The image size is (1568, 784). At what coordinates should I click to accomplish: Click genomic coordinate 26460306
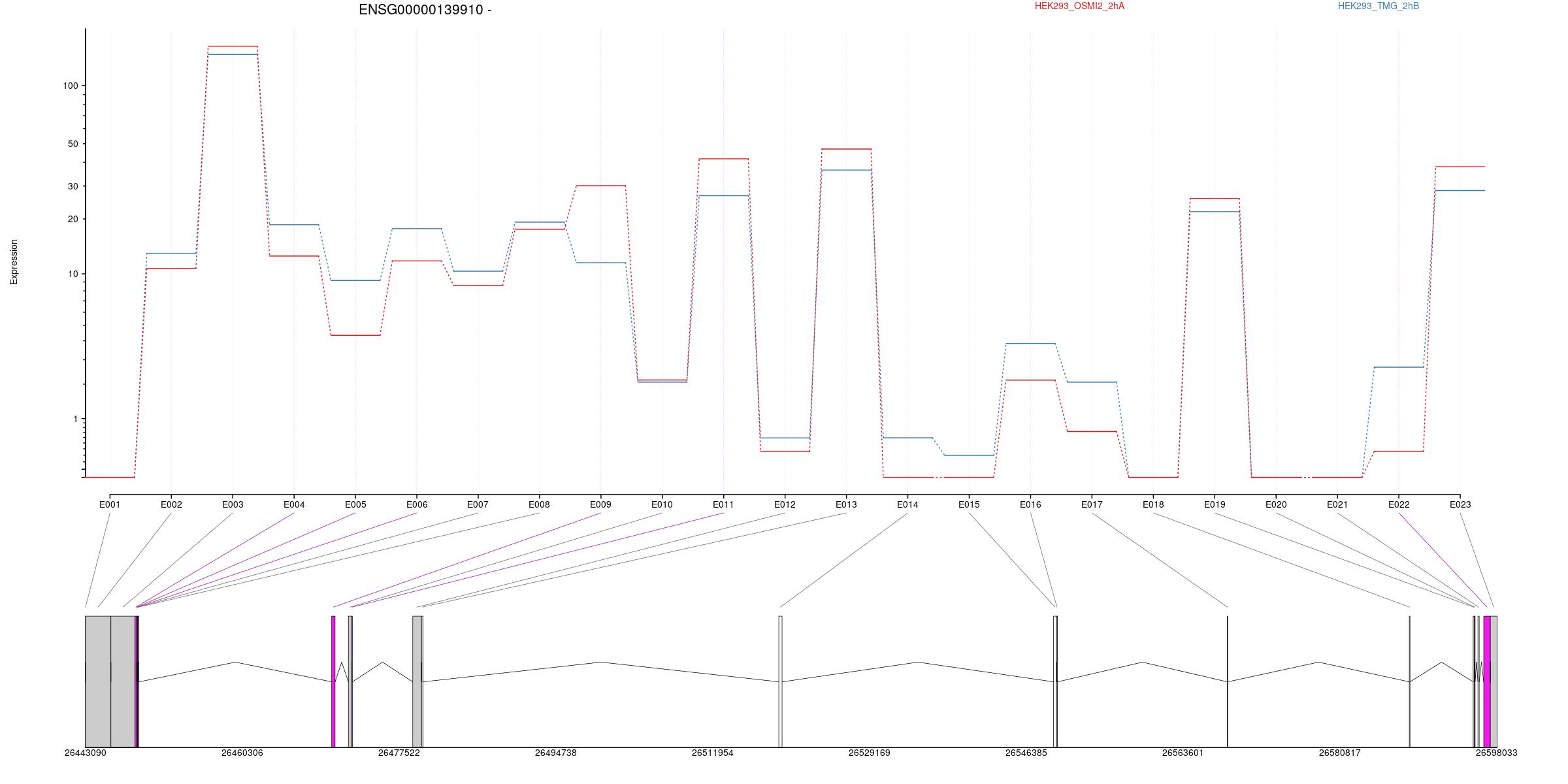pos(242,753)
